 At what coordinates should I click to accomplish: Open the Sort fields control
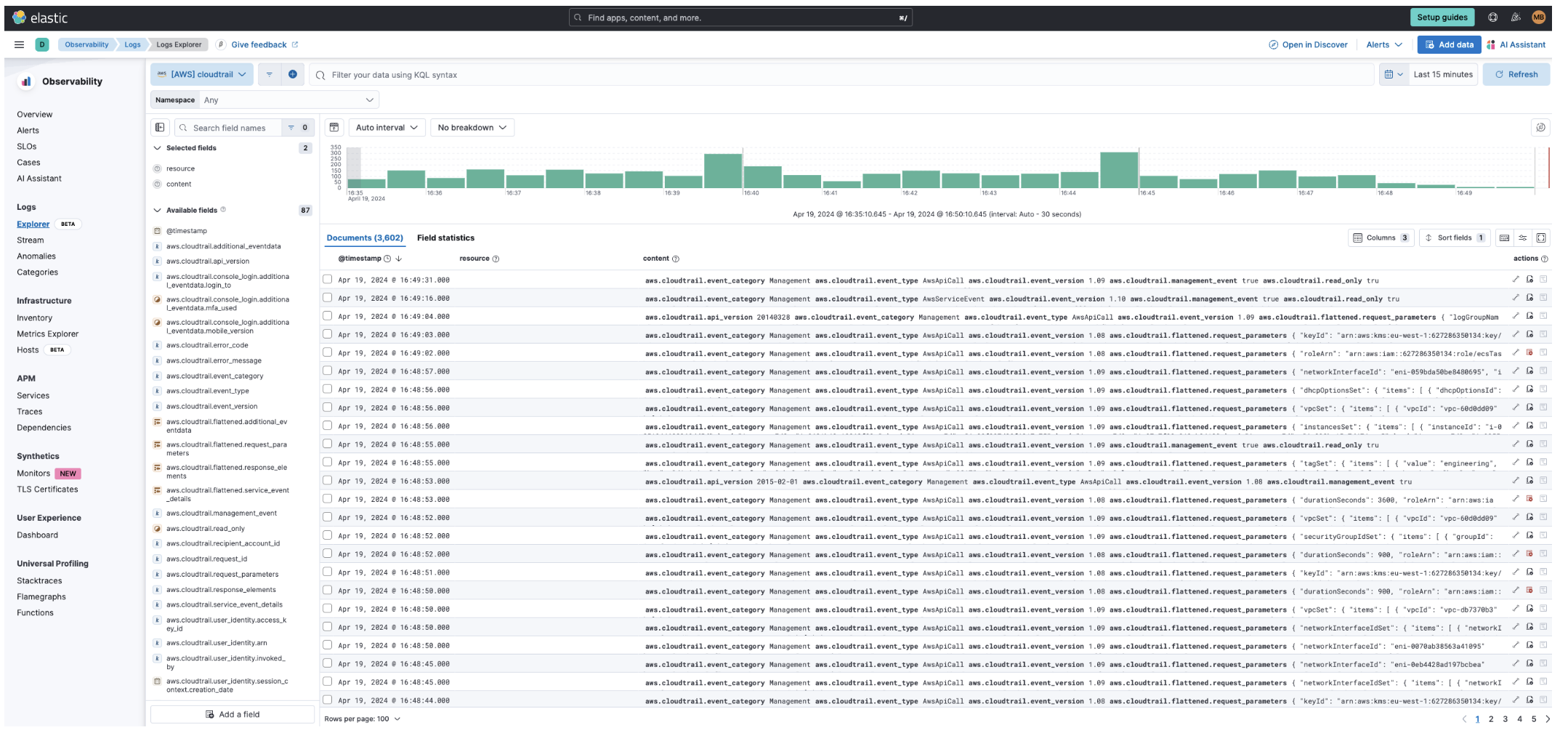pos(1454,238)
